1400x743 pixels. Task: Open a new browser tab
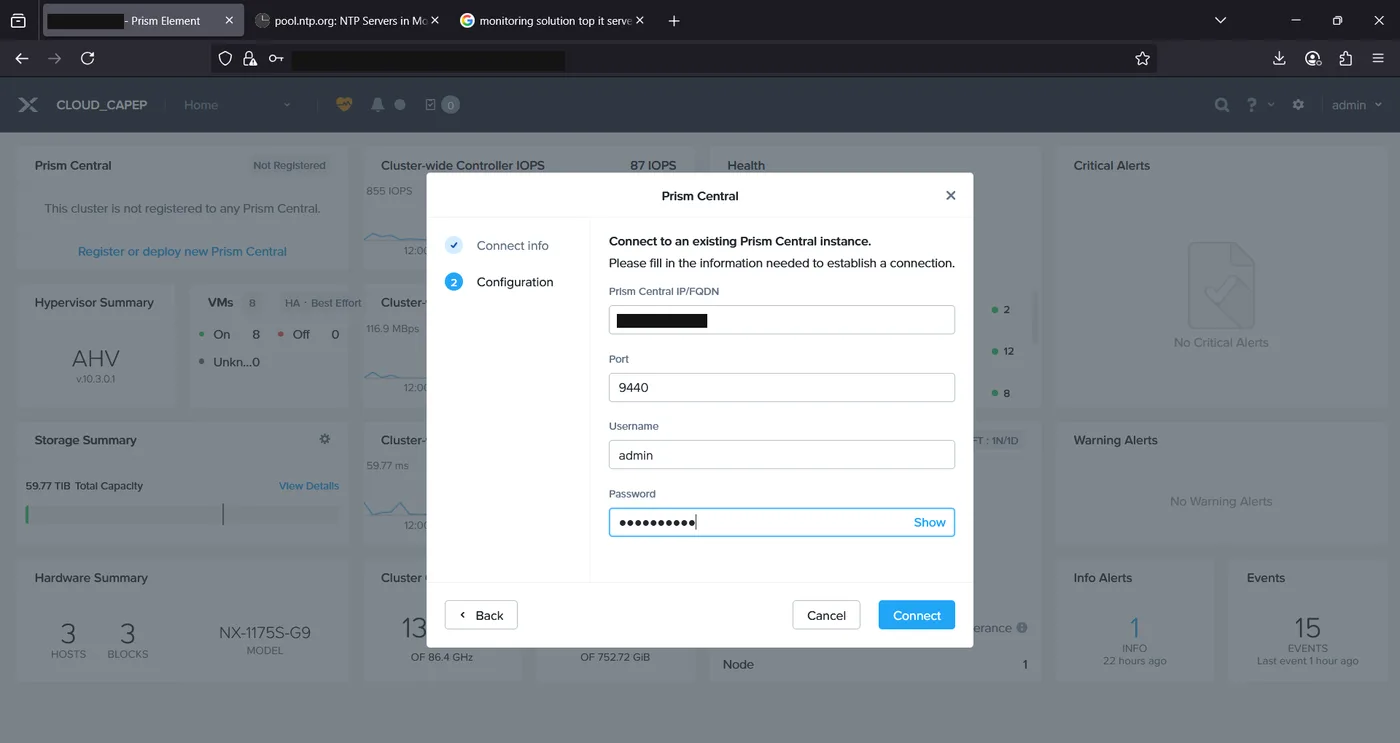pyautogui.click(x=674, y=20)
